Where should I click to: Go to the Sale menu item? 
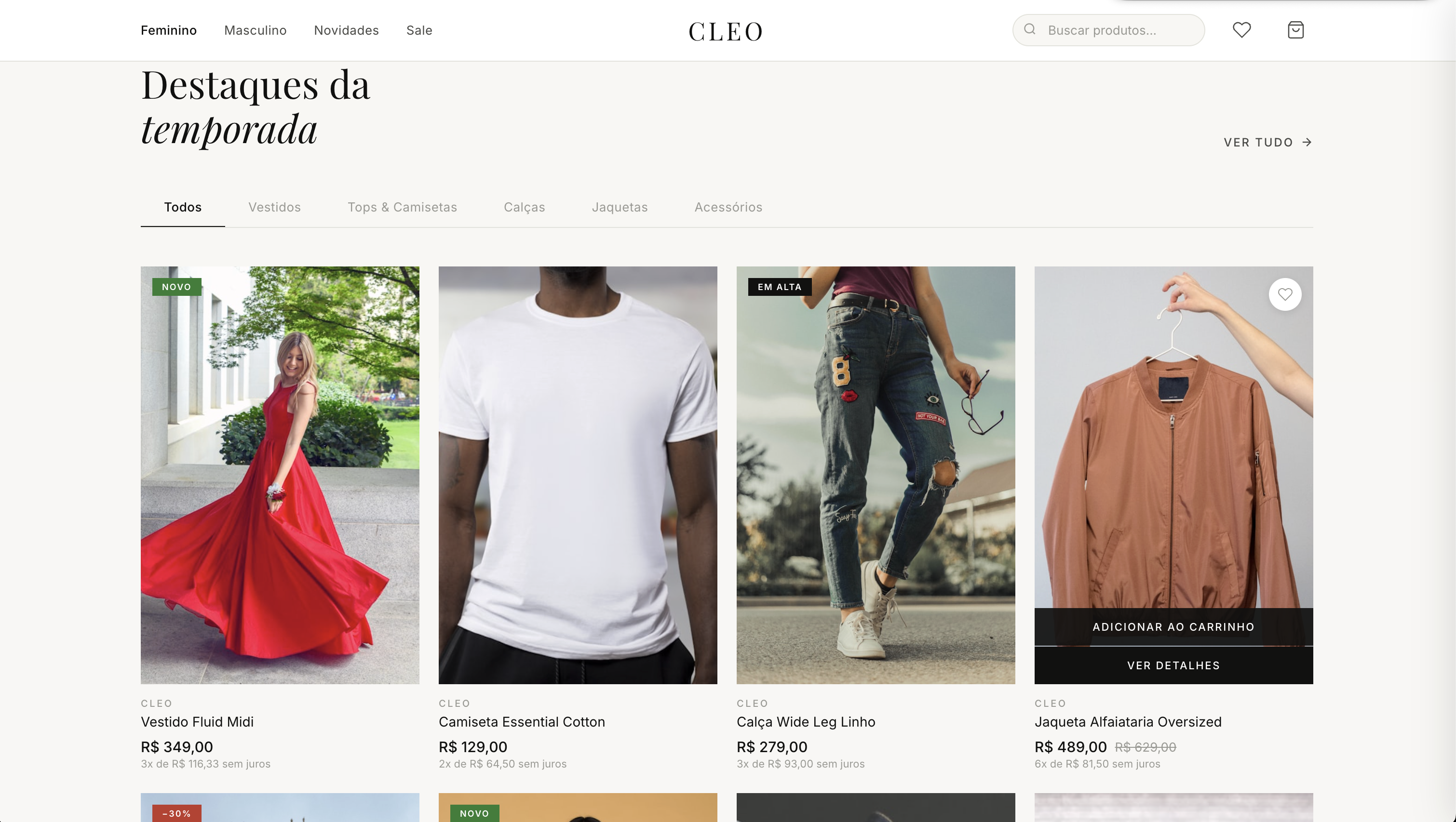(419, 30)
